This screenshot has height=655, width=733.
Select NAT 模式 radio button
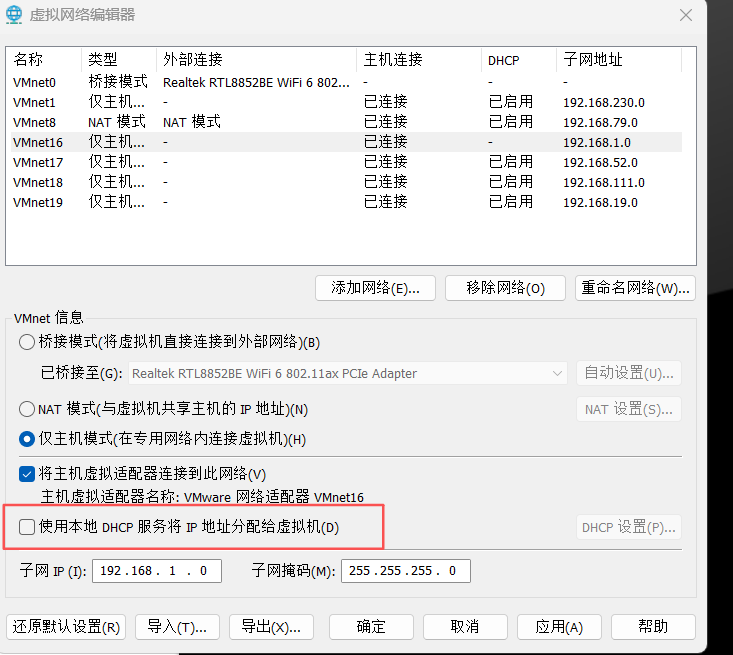click(x=27, y=409)
